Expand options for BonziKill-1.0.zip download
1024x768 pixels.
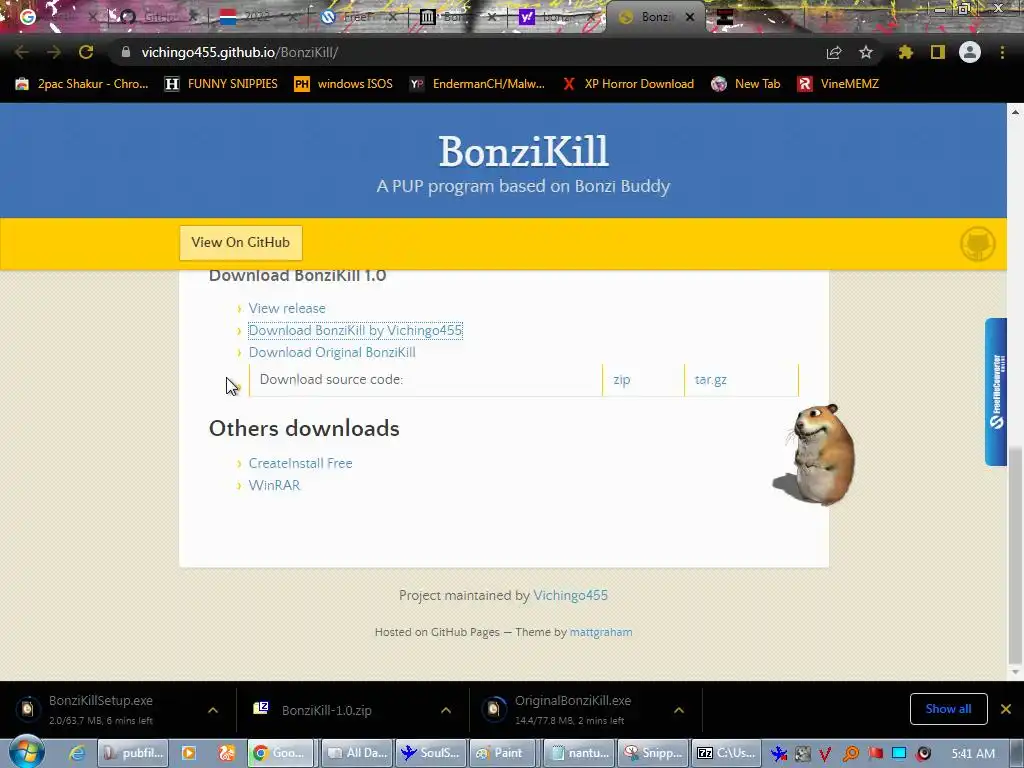point(446,710)
